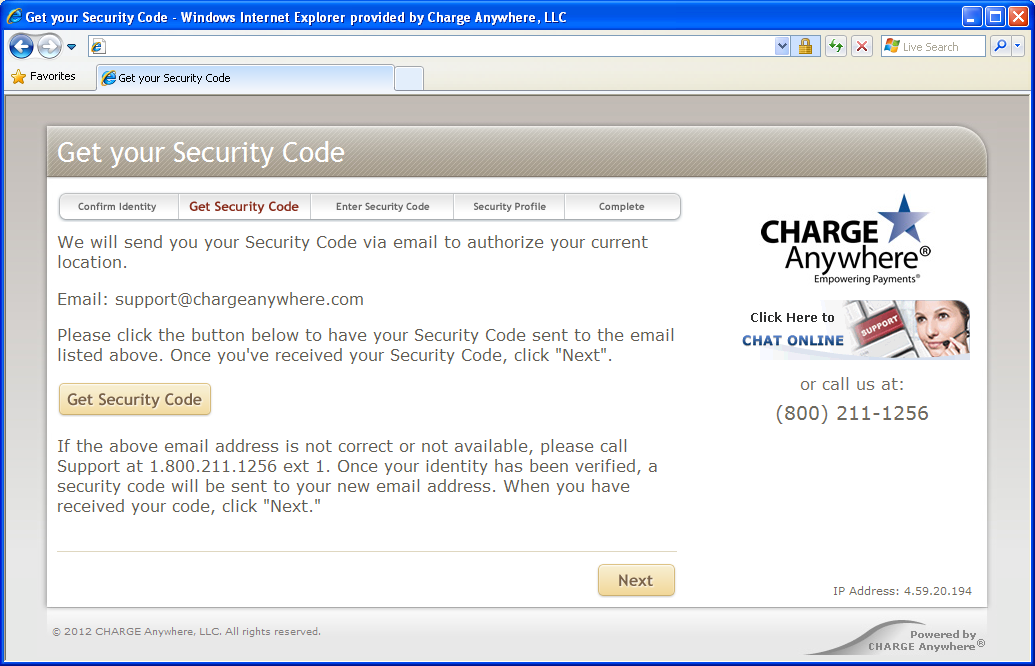1035x666 pixels.
Task: Go to the 'Confirm Identity' step
Action: tap(117, 207)
